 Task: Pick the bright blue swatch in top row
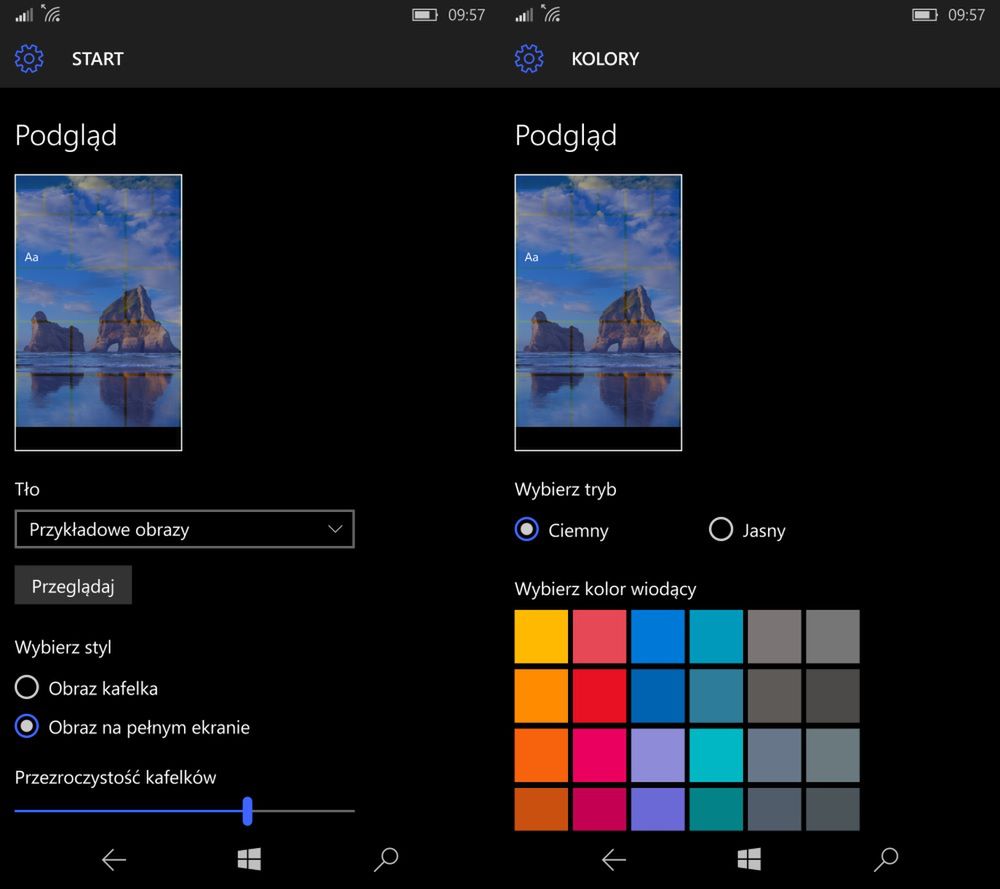(658, 636)
